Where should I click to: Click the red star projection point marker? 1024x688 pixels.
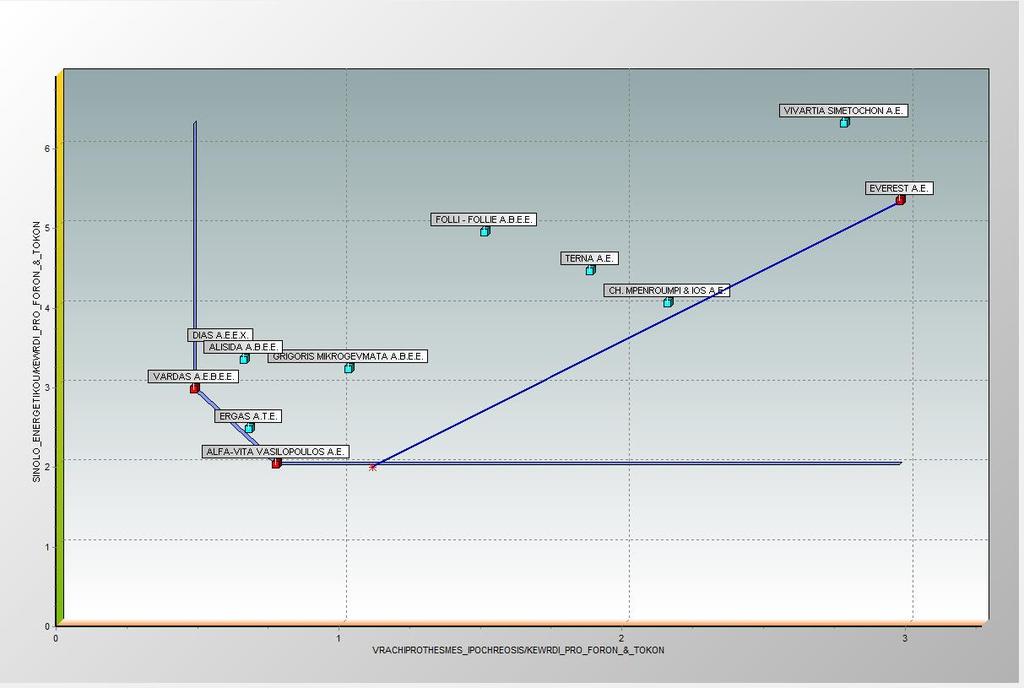click(x=373, y=467)
